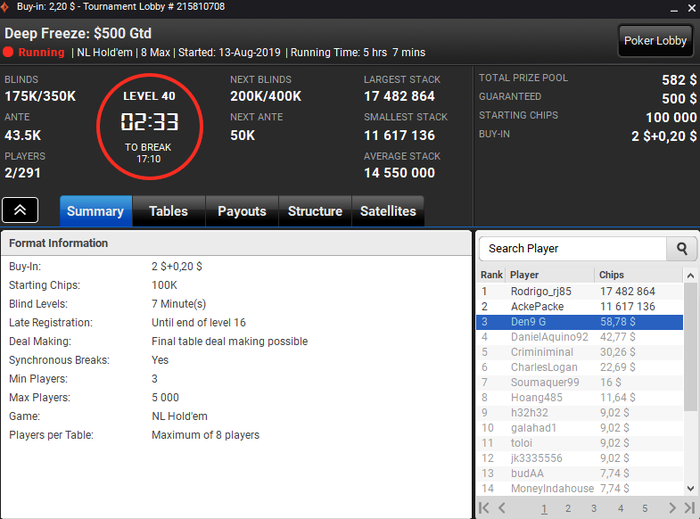Screen dimensions: 700x519
Task: Click scroll down arrow in player list
Action: 690,489
